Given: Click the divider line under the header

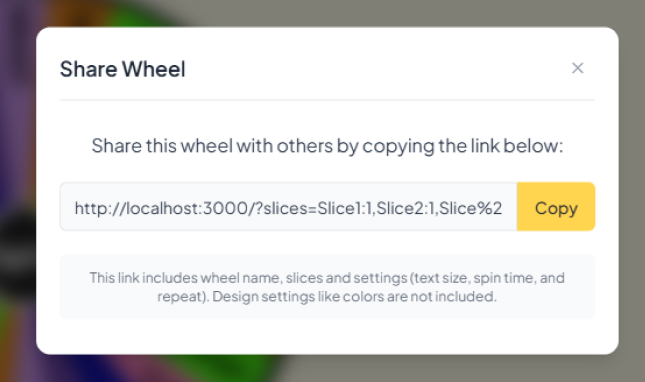Looking at the screenshot, I should 327,100.
